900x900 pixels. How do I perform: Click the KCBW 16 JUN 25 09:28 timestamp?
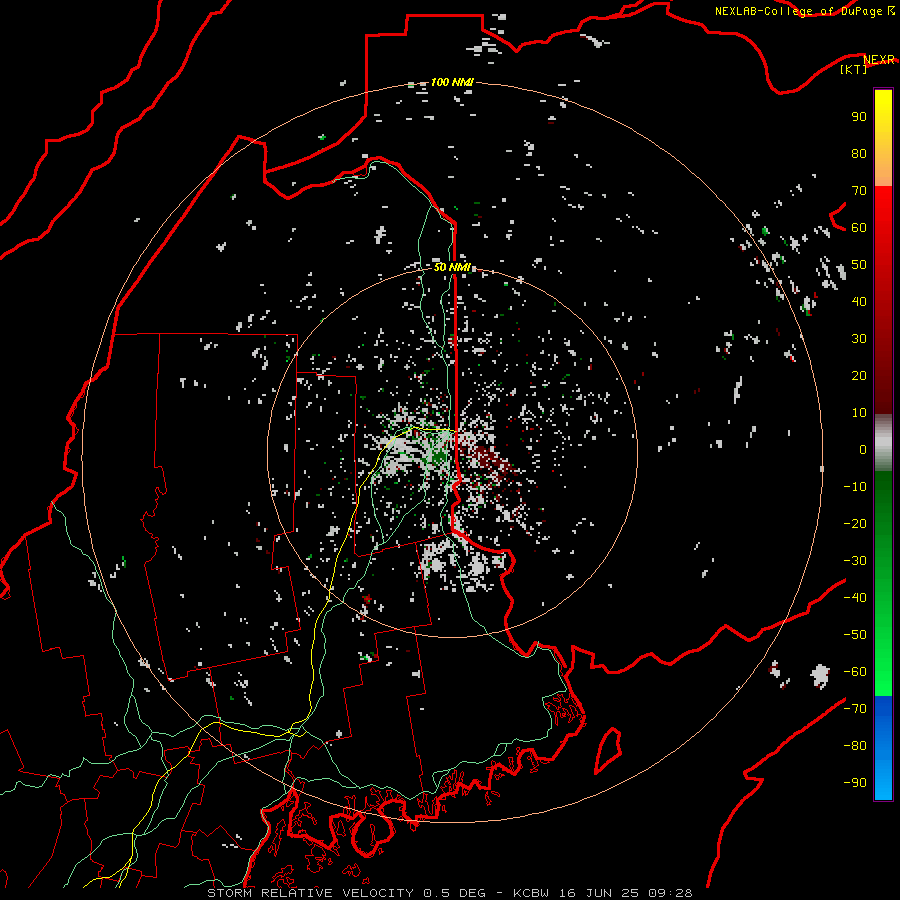[x=603, y=893]
